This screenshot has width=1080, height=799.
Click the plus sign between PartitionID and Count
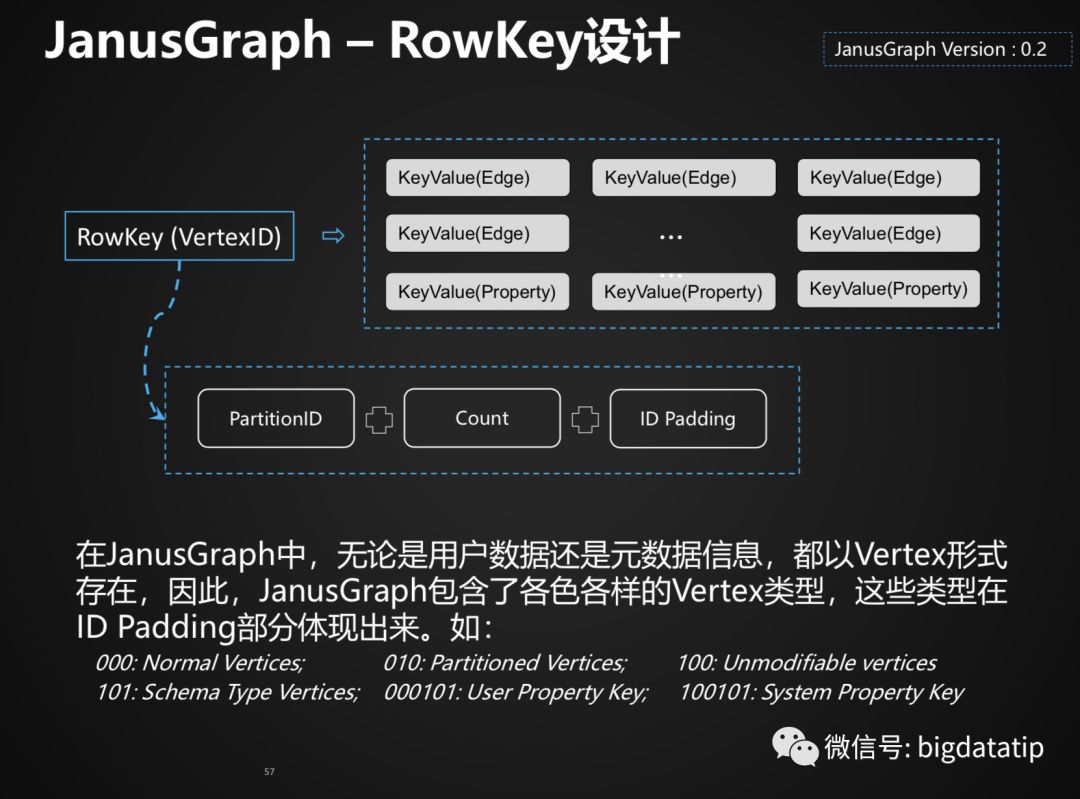(379, 419)
